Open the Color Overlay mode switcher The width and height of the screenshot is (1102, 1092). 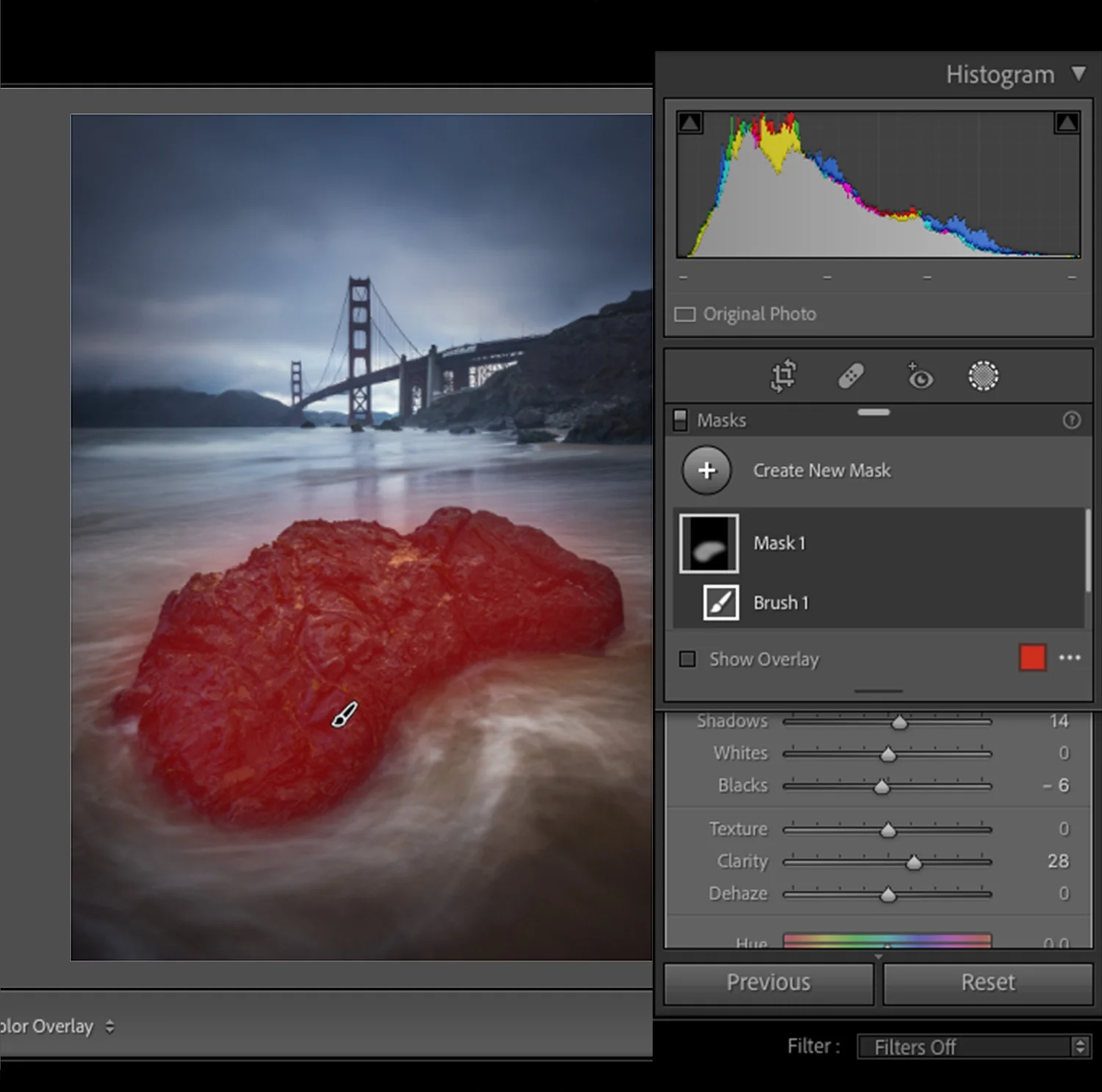(x=108, y=1026)
